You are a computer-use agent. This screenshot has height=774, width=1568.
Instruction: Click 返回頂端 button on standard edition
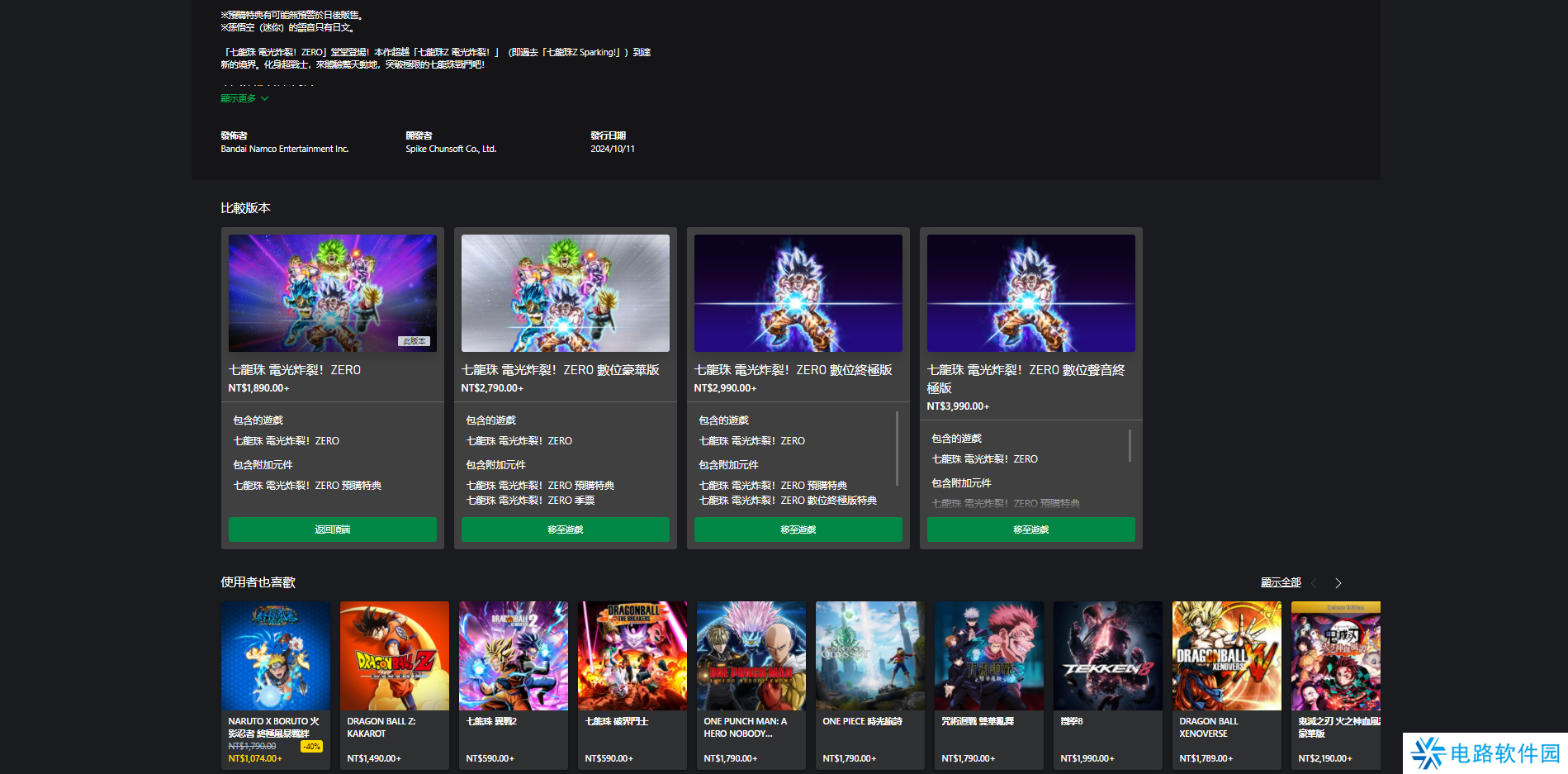[x=332, y=529]
